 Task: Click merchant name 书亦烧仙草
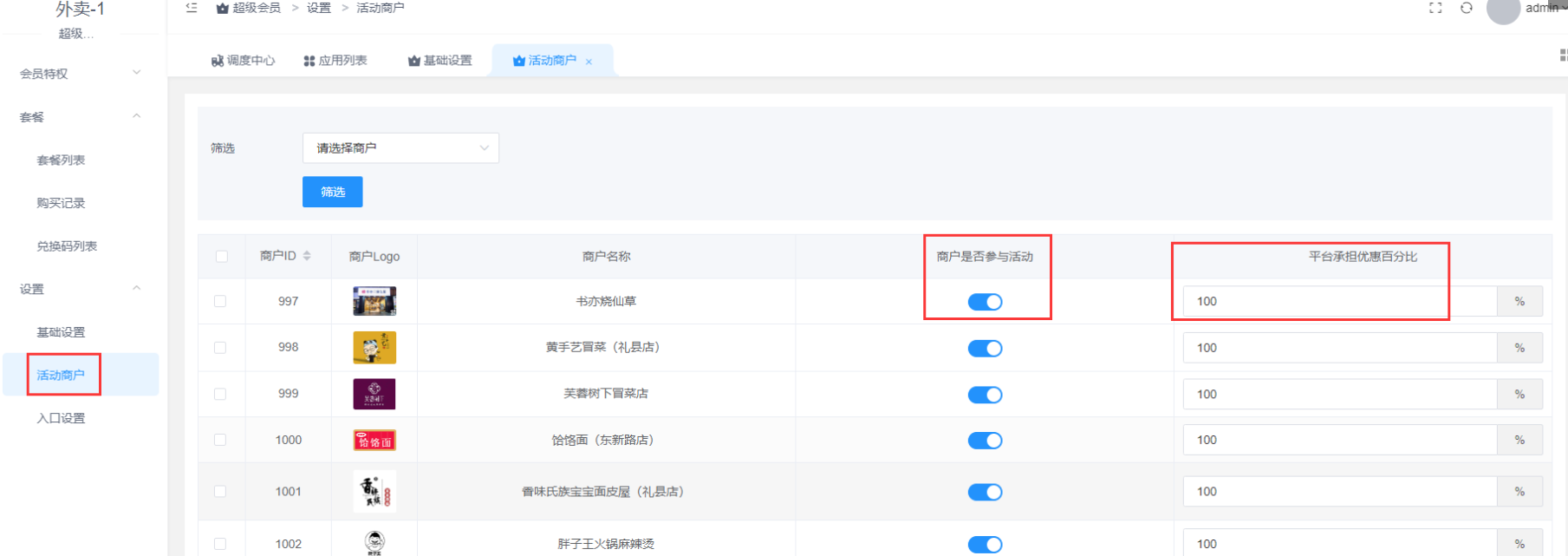(606, 301)
